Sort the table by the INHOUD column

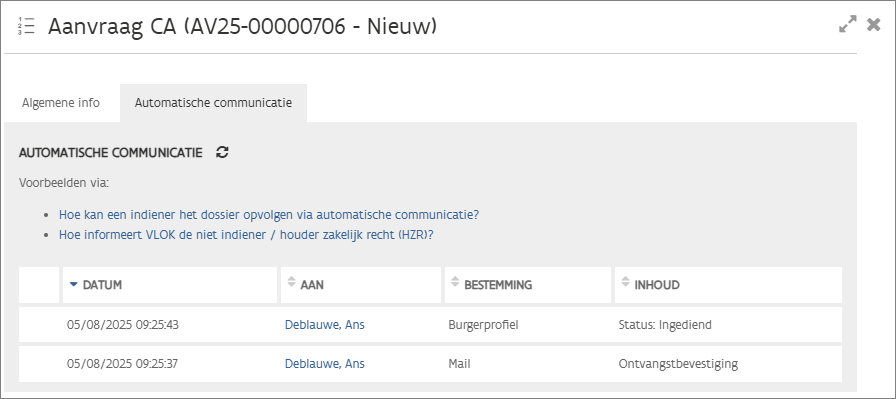tap(728, 285)
